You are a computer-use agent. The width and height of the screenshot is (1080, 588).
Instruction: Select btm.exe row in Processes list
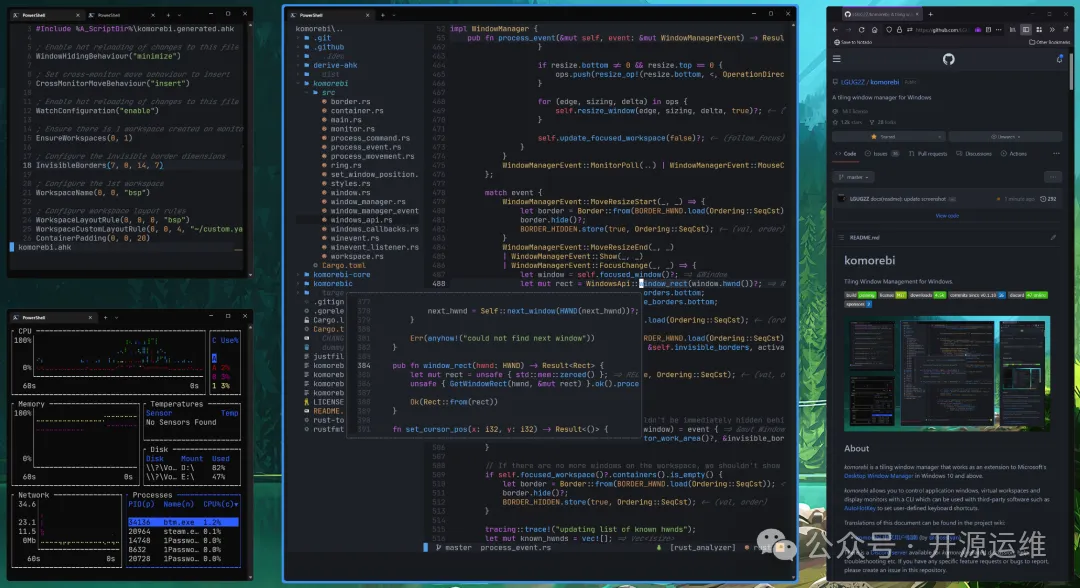[x=183, y=522]
